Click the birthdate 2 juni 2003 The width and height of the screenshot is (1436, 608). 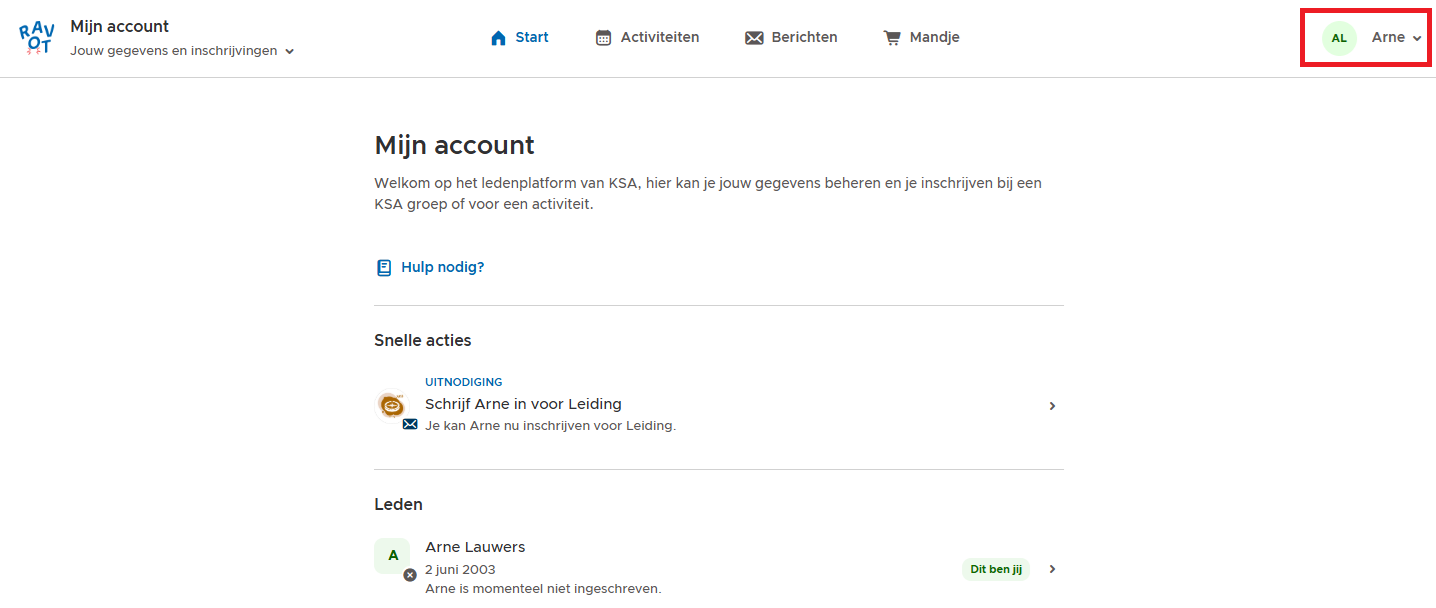point(460,570)
